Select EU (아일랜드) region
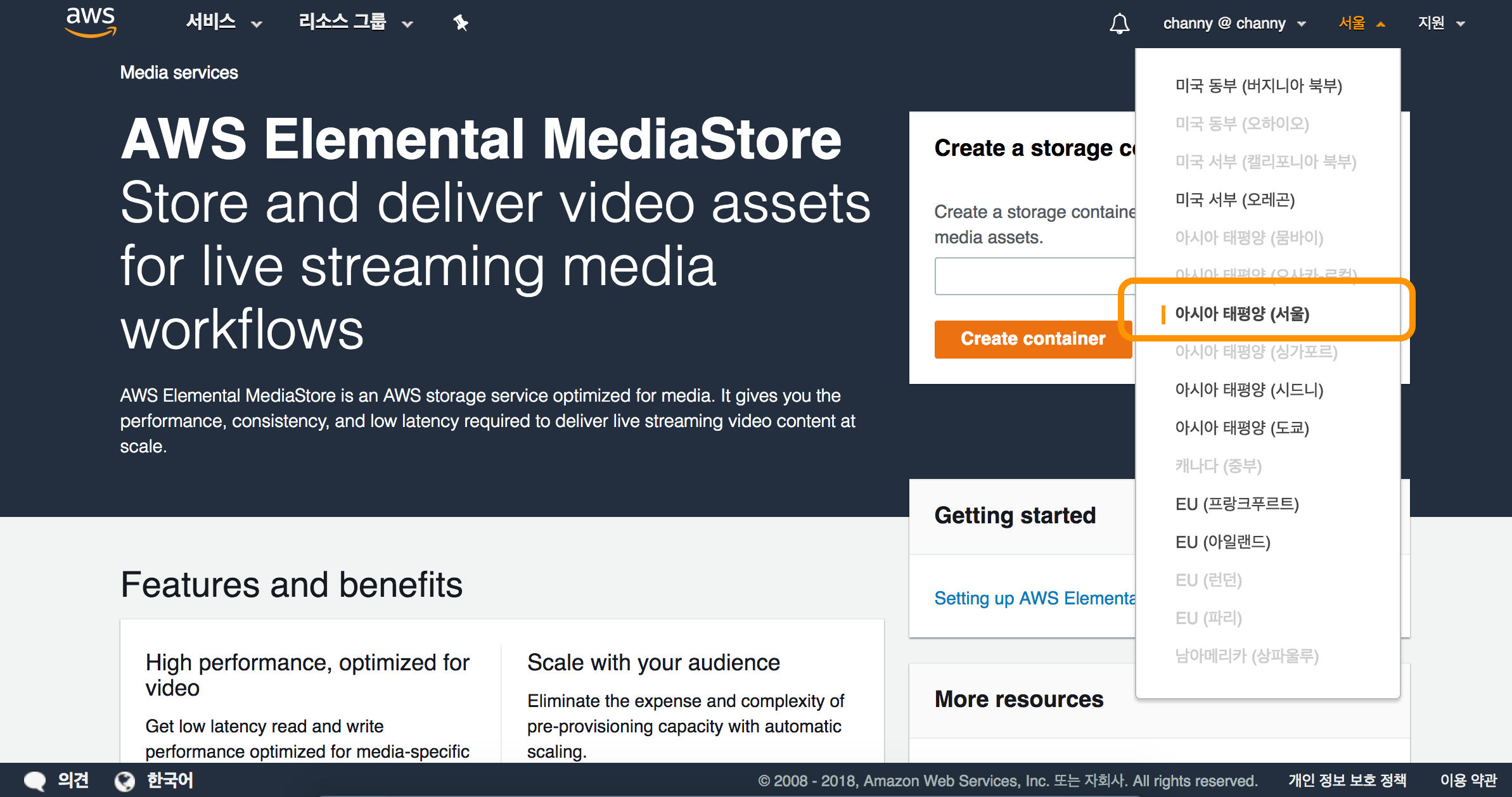 [1222, 542]
